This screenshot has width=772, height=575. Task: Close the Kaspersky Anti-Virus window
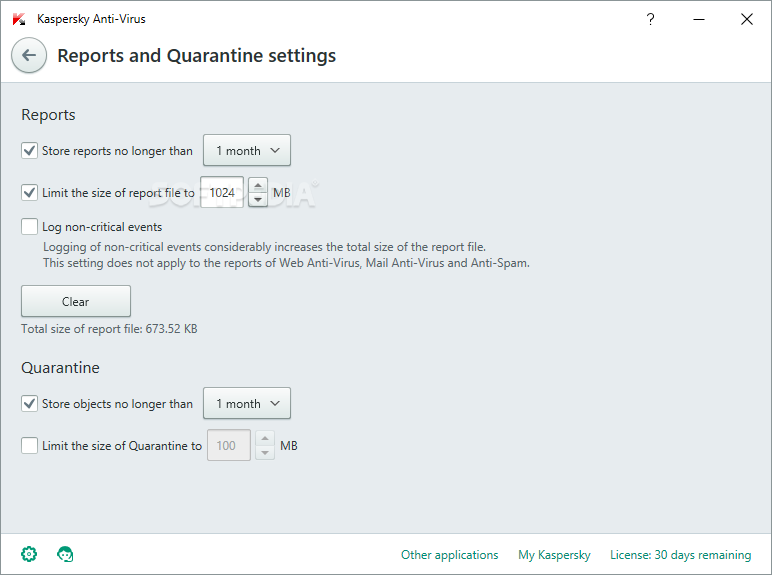tap(746, 19)
